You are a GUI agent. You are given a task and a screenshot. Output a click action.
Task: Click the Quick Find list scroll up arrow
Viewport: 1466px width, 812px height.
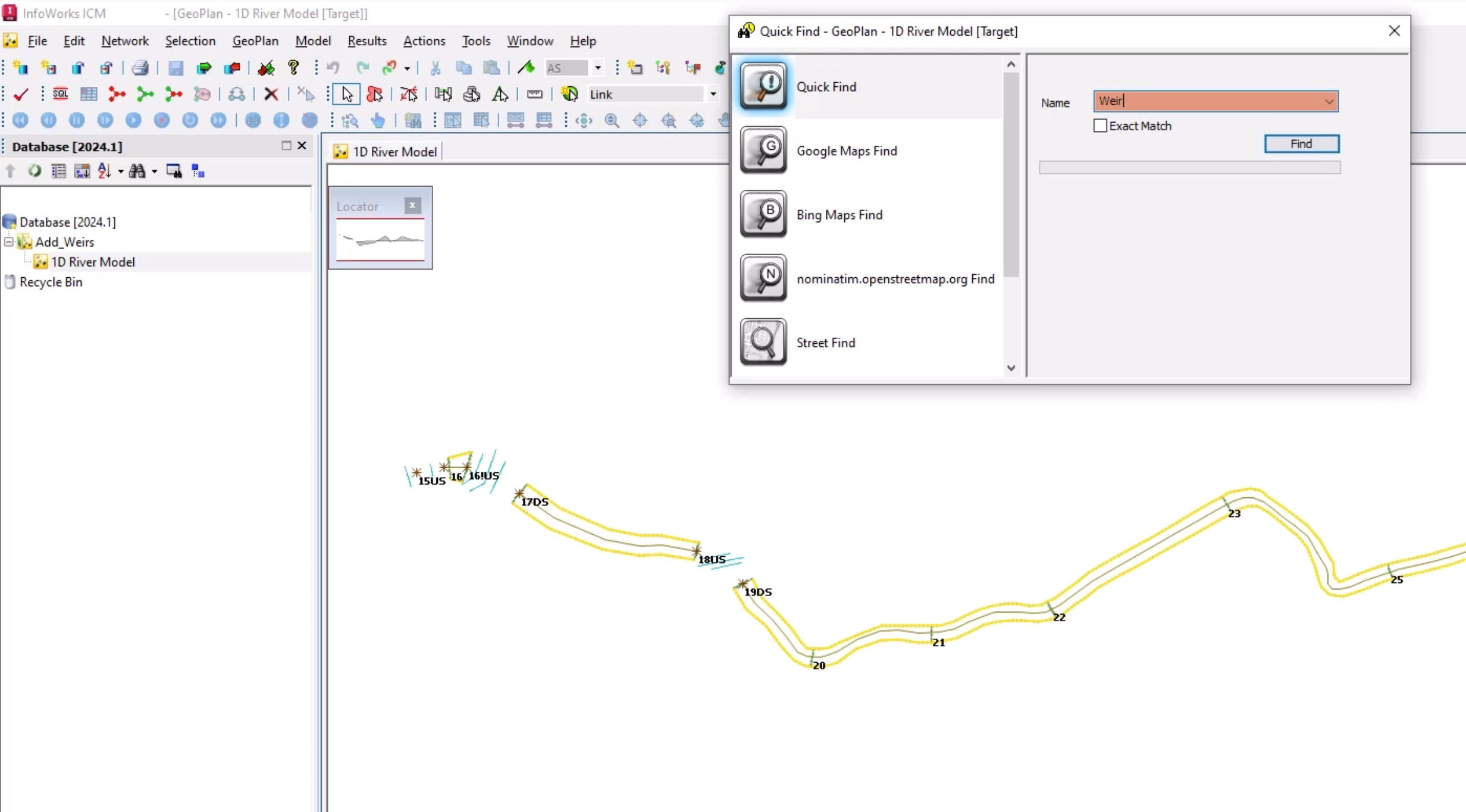point(1011,64)
